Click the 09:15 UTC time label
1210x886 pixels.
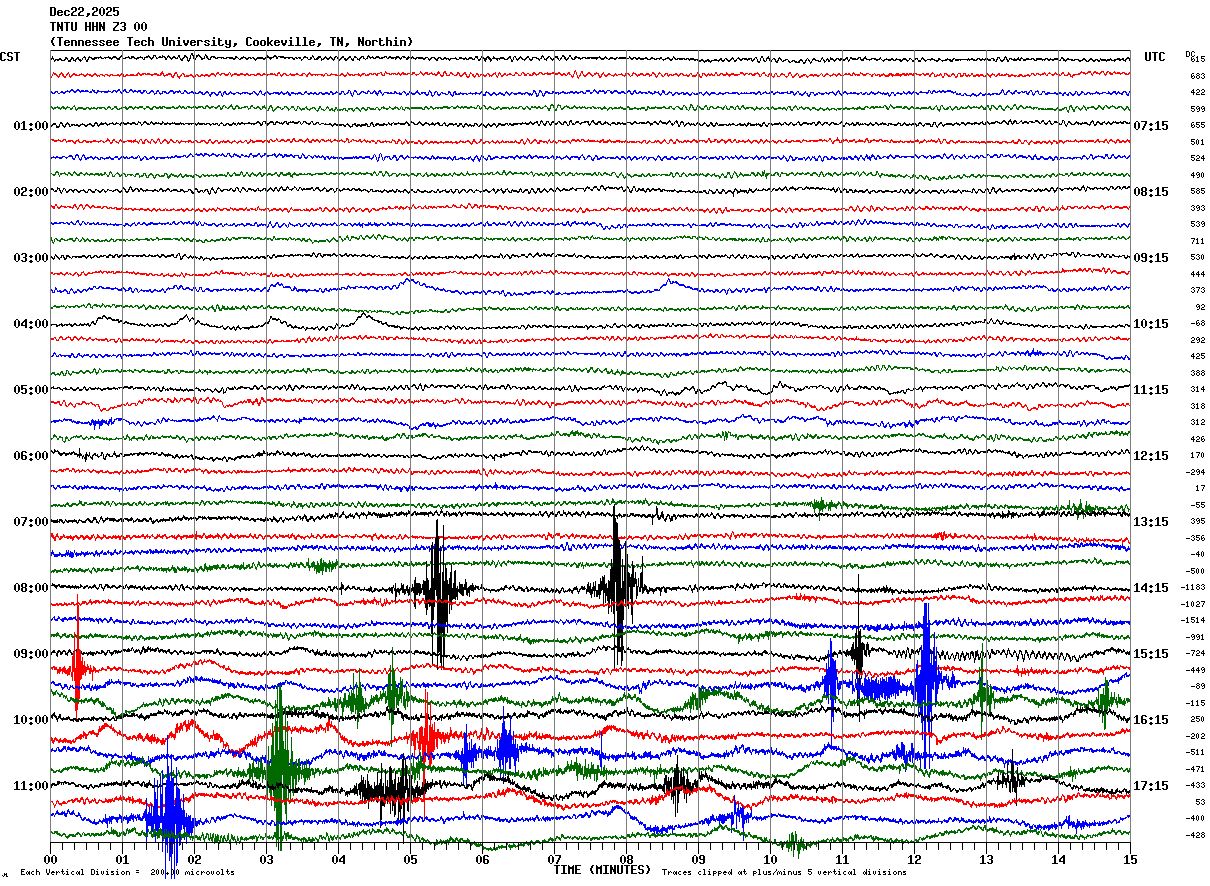pos(1151,258)
